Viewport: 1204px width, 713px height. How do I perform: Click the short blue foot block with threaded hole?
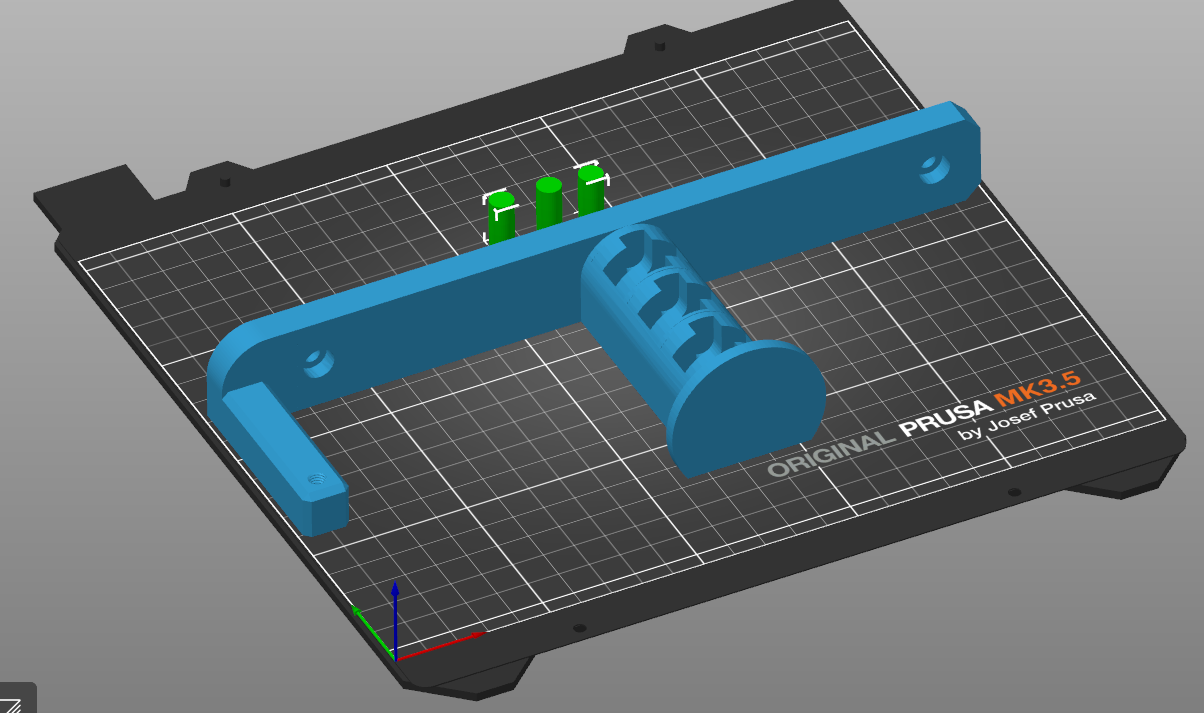(x=287, y=459)
